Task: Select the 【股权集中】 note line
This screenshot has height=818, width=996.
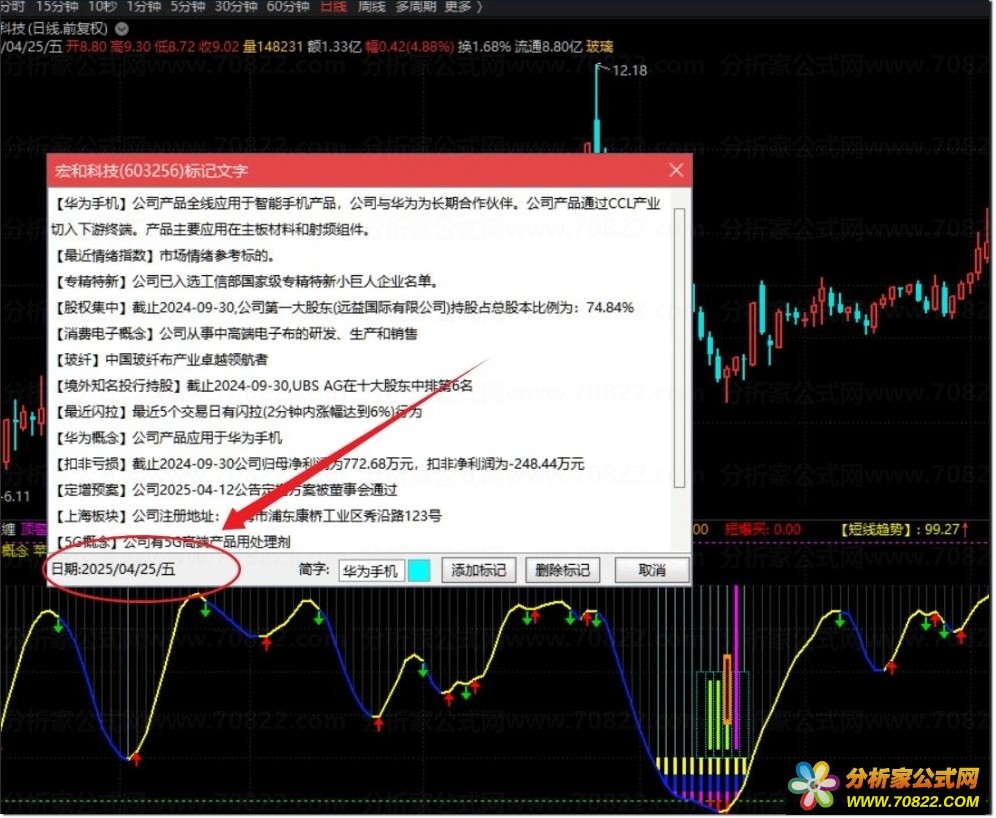Action: pyautogui.click(x=344, y=307)
